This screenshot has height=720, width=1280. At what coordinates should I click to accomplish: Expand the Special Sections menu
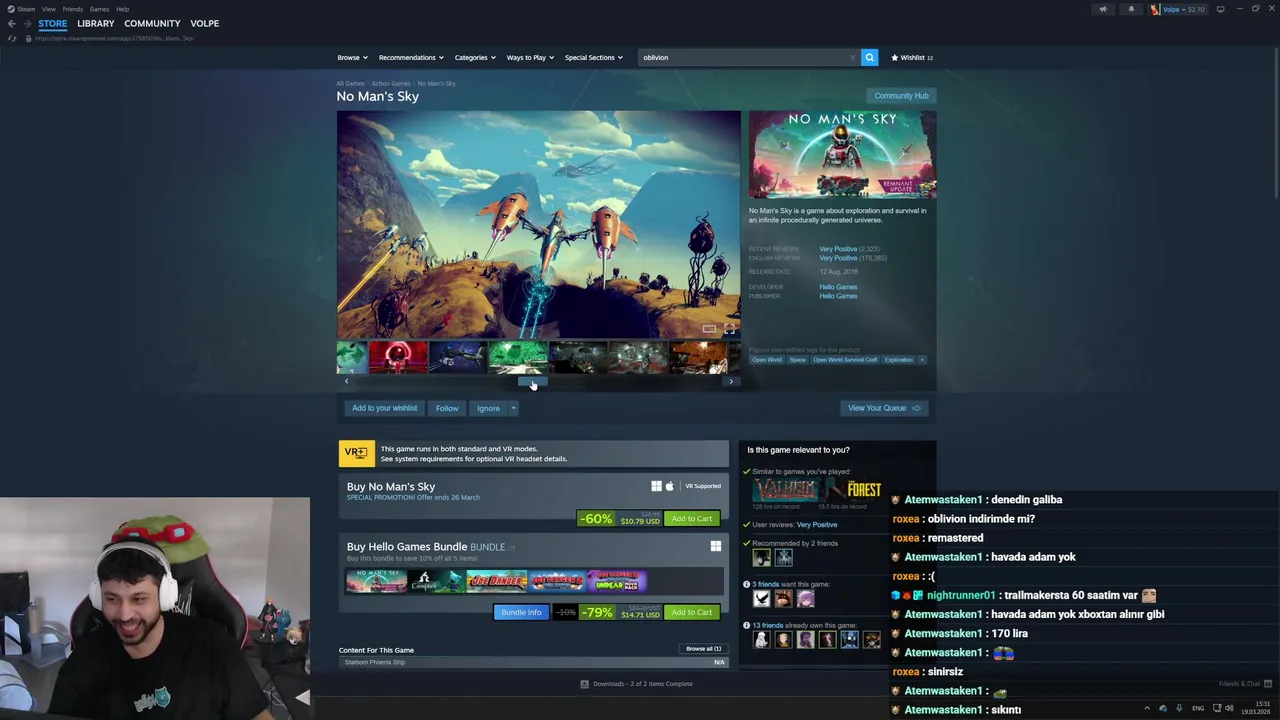click(x=593, y=57)
